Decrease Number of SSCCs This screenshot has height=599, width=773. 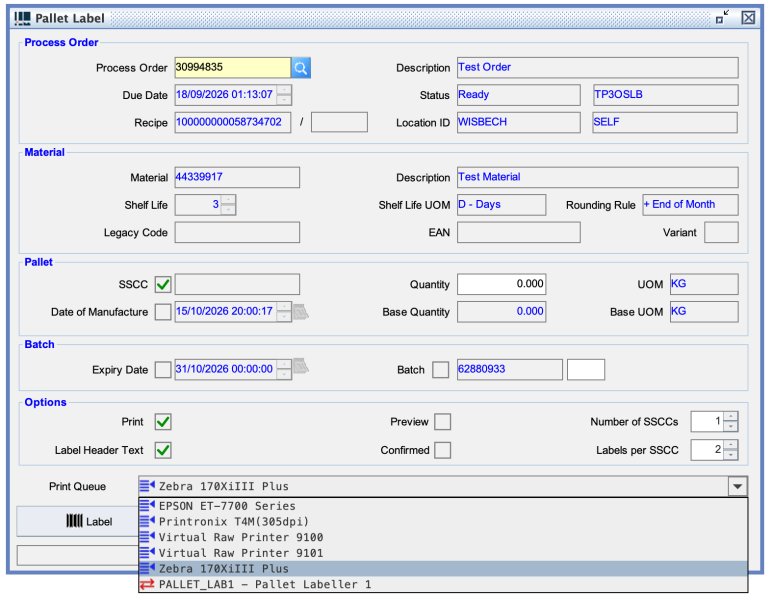pos(731,427)
